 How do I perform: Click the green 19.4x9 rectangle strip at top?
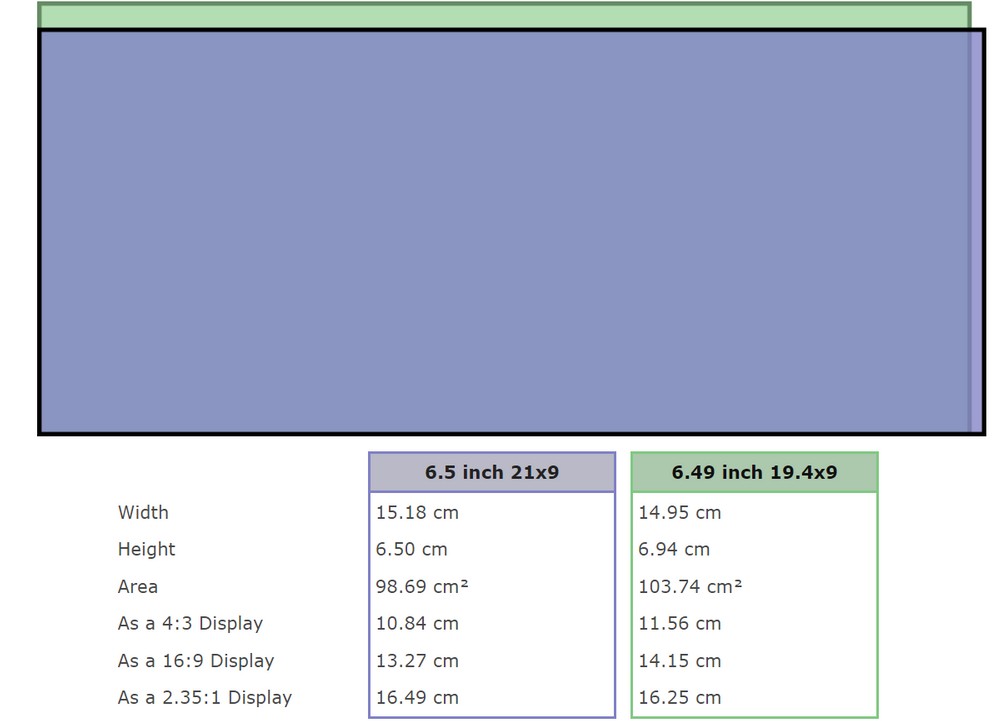(x=503, y=16)
